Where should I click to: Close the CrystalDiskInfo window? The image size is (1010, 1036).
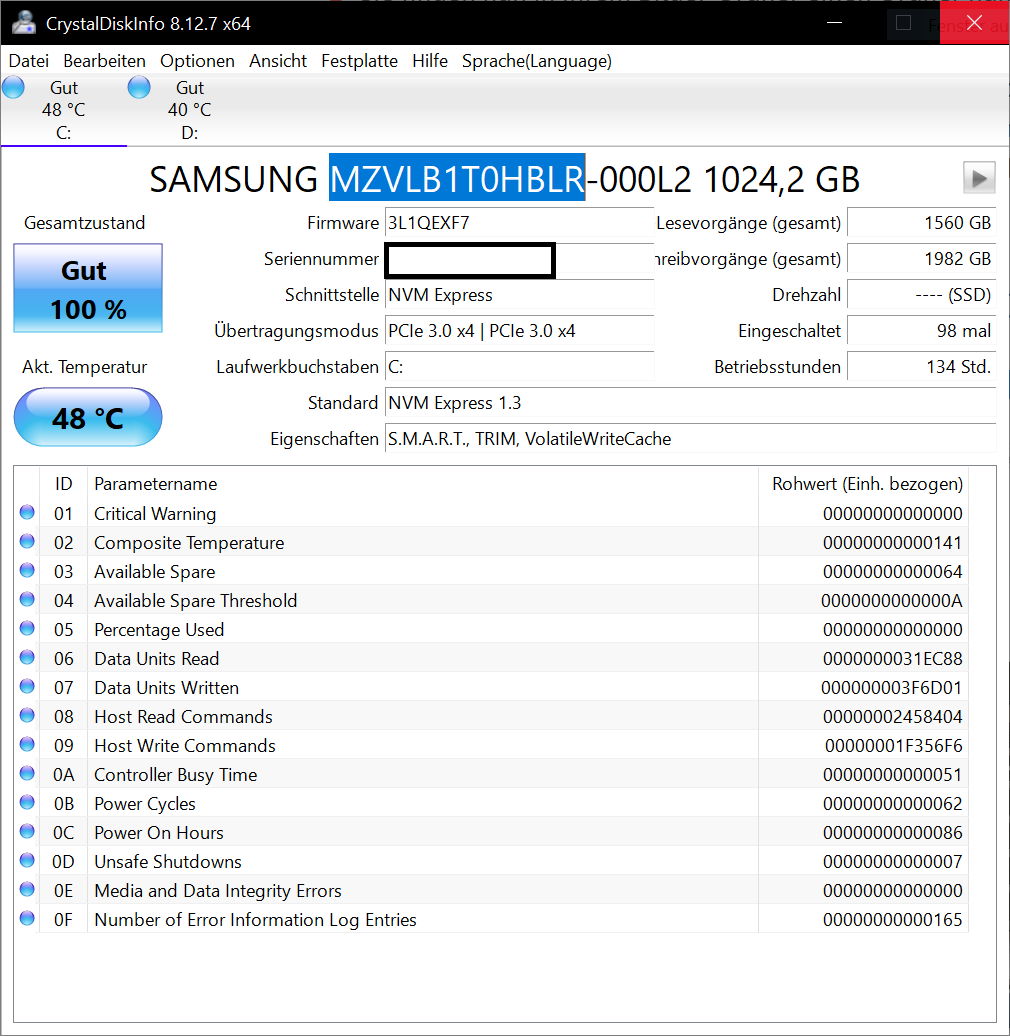[974, 22]
